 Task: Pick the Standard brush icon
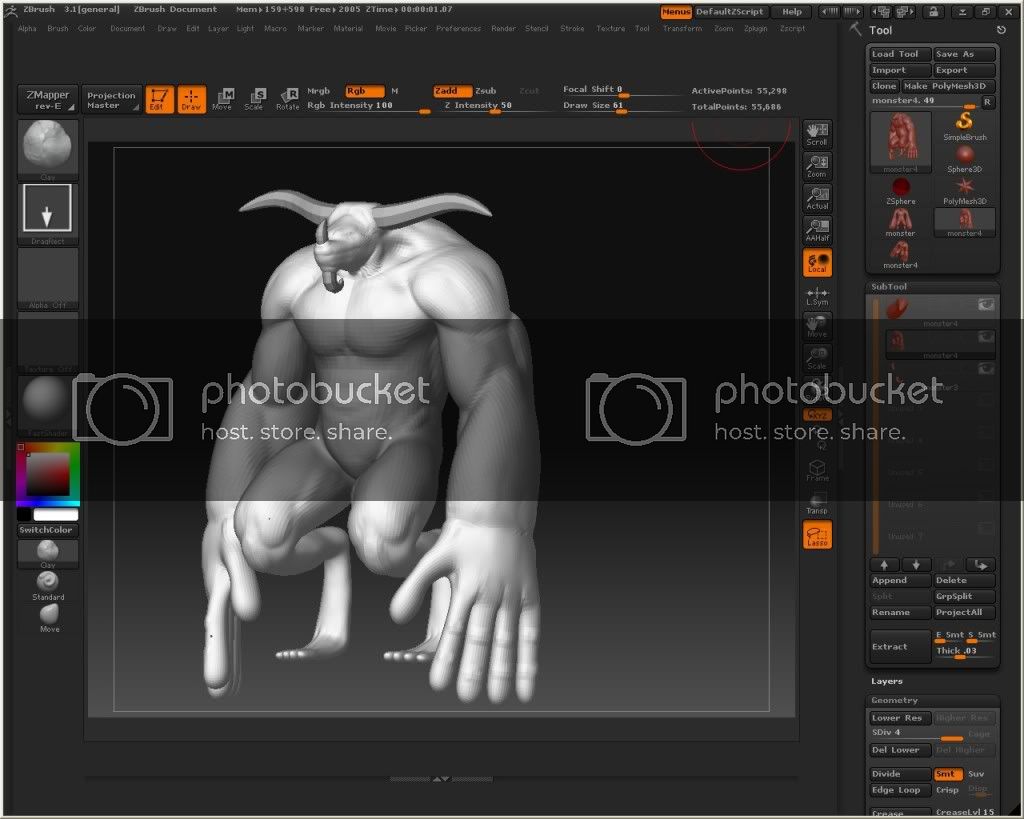point(48,586)
